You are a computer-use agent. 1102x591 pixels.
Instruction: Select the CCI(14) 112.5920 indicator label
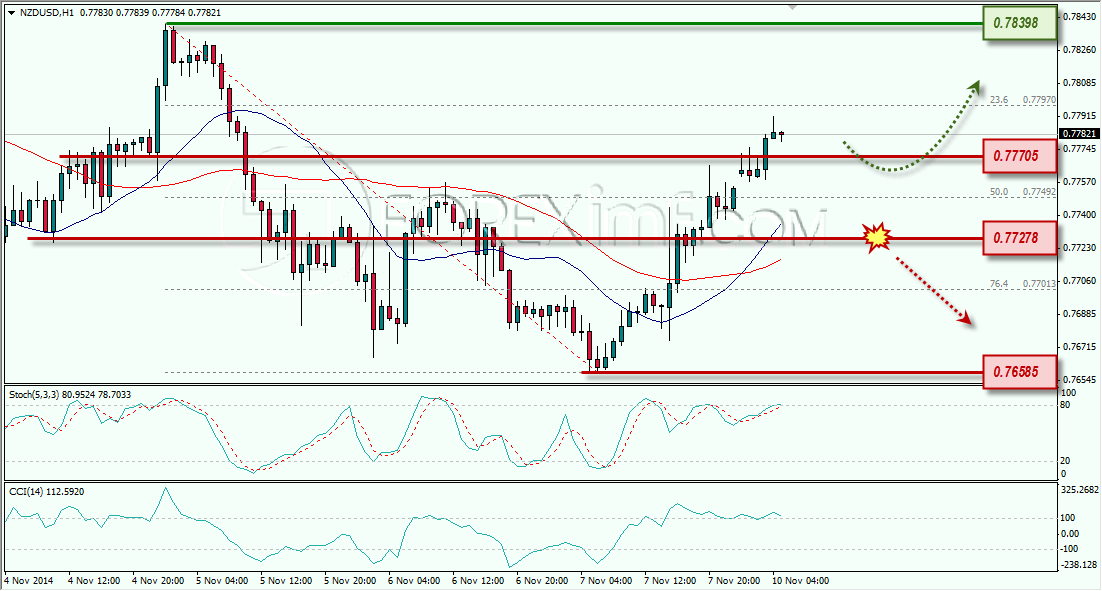[46, 492]
